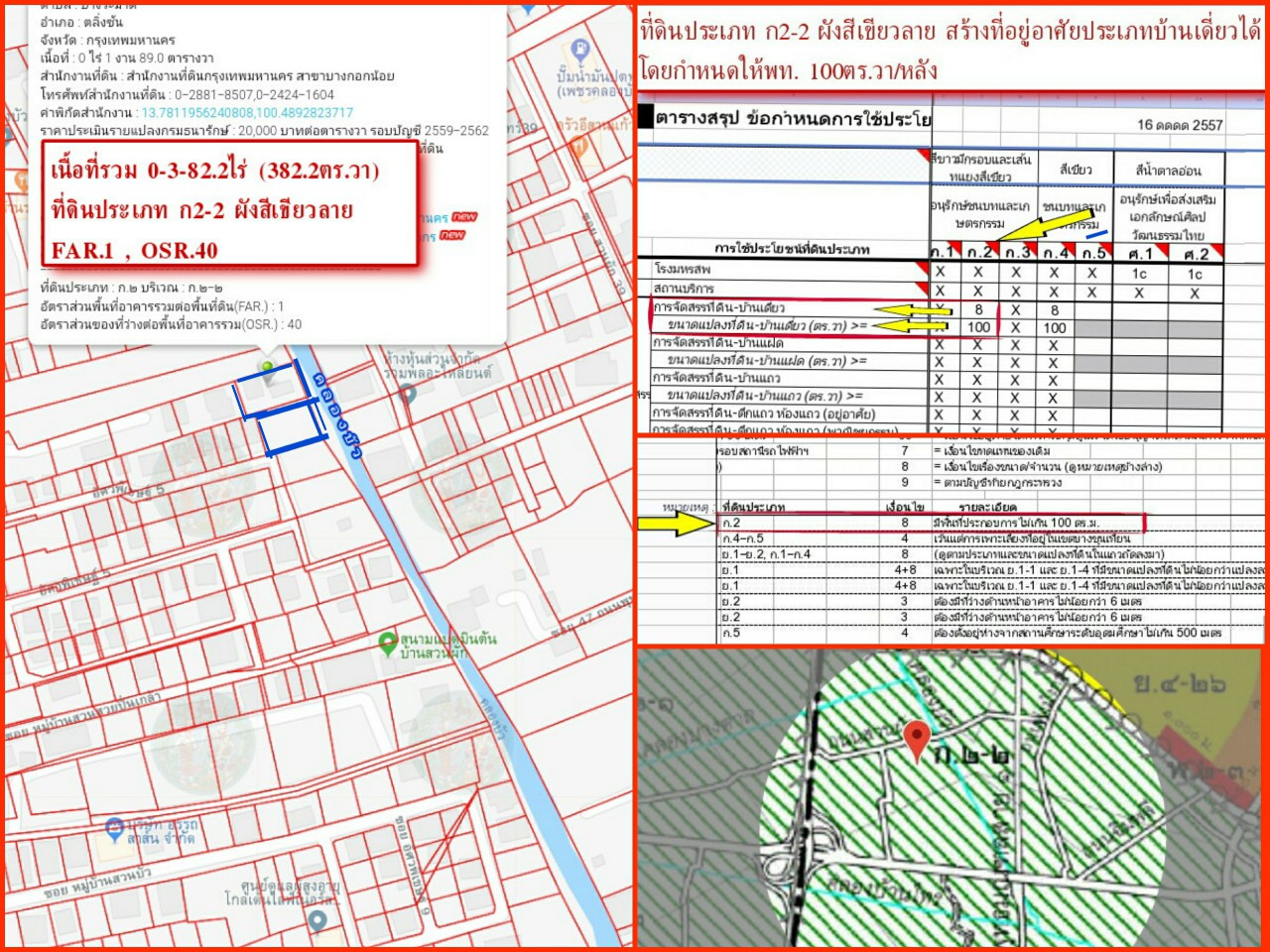Click the ย.๔-๒๖ zone label on zoning map

coord(1180,685)
